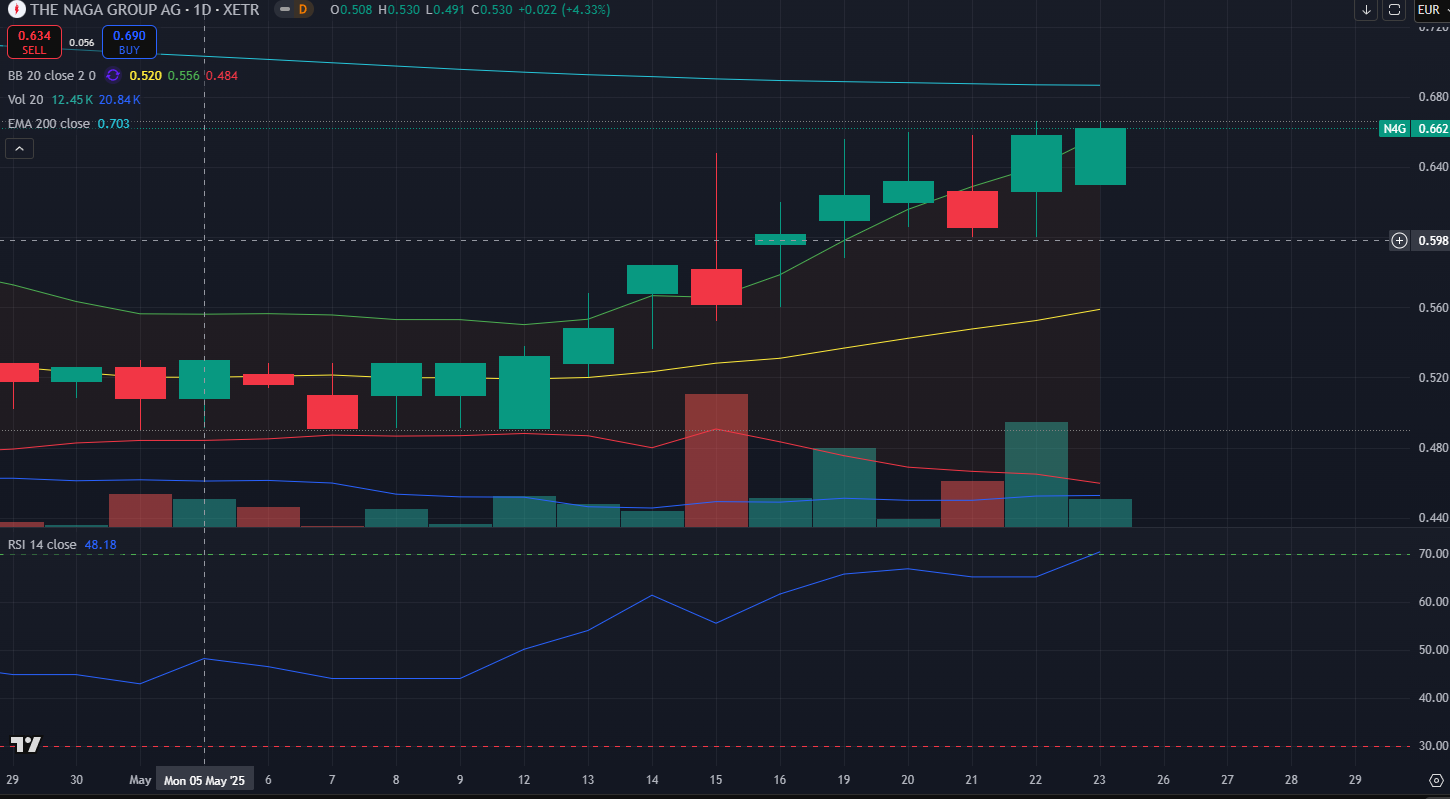Click the 0.480 price axis label
Image resolution: width=1450 pixels, height=799 pixels.
(x=1433, y=448)
